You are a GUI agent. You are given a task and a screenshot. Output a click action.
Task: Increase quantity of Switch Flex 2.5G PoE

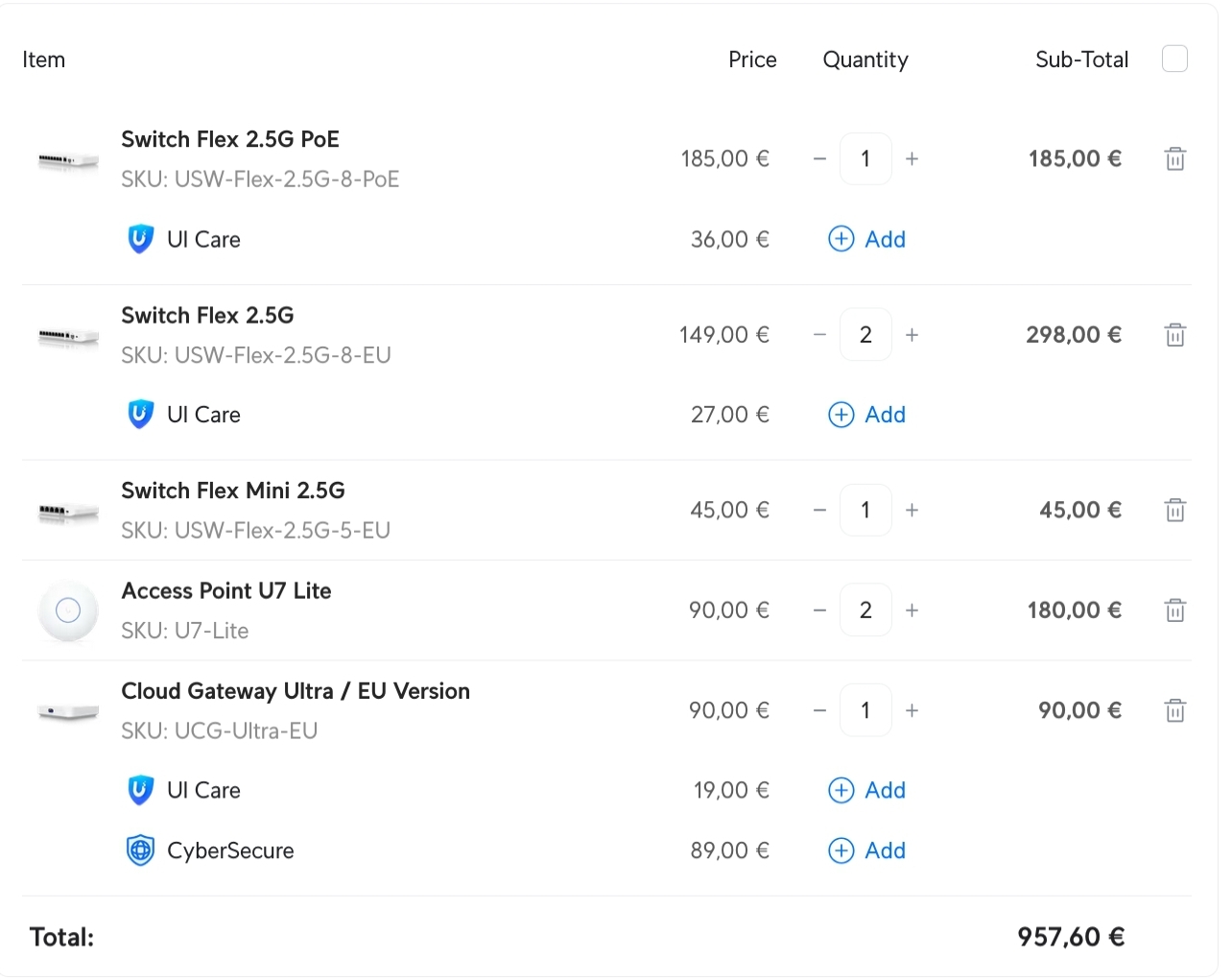coord(912,158)
